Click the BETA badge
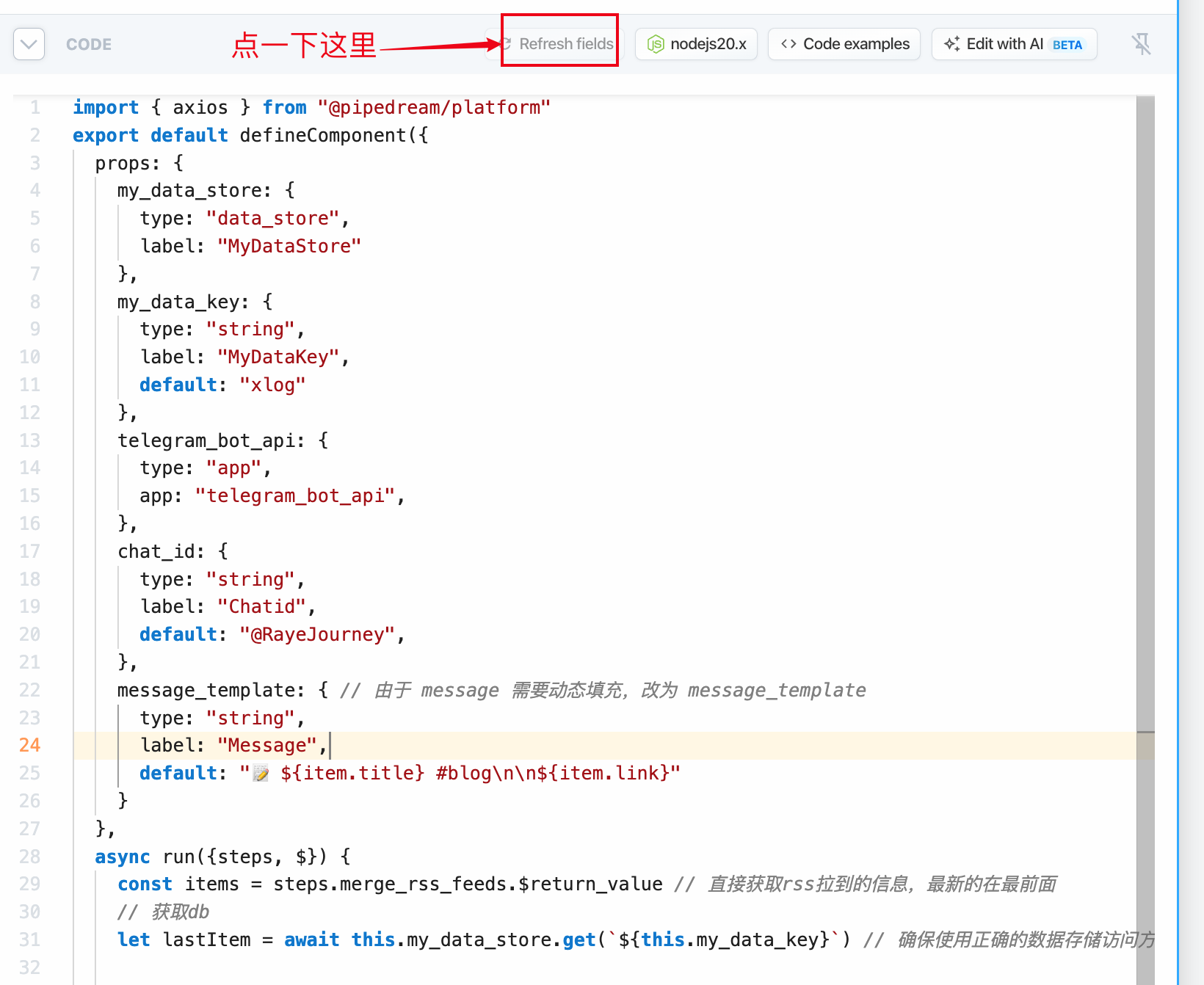The height and width of the screenshot is (985, 1204). pyautogui.click(x=1067, y=45)
